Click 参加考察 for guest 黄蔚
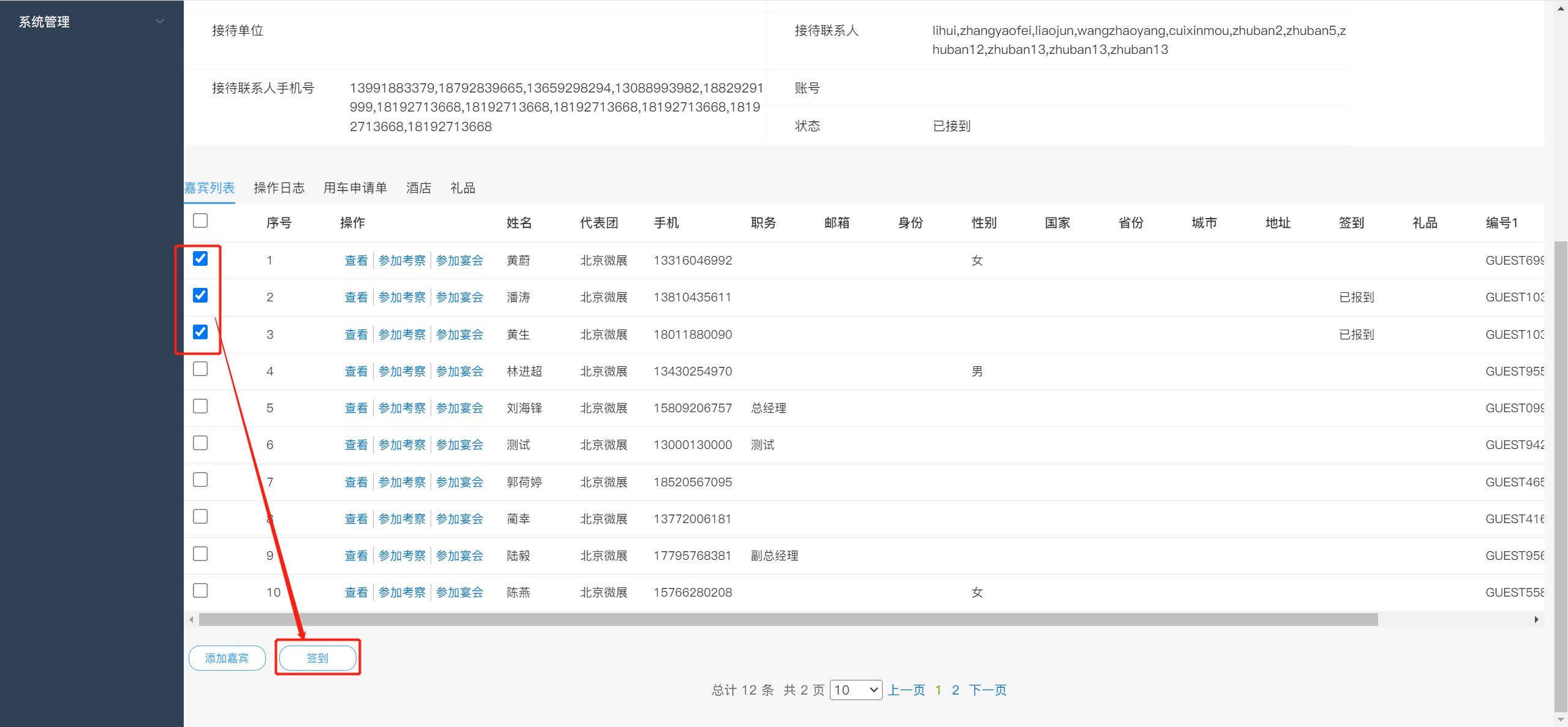Screen dimensions: 1568x727 (402, 260)
